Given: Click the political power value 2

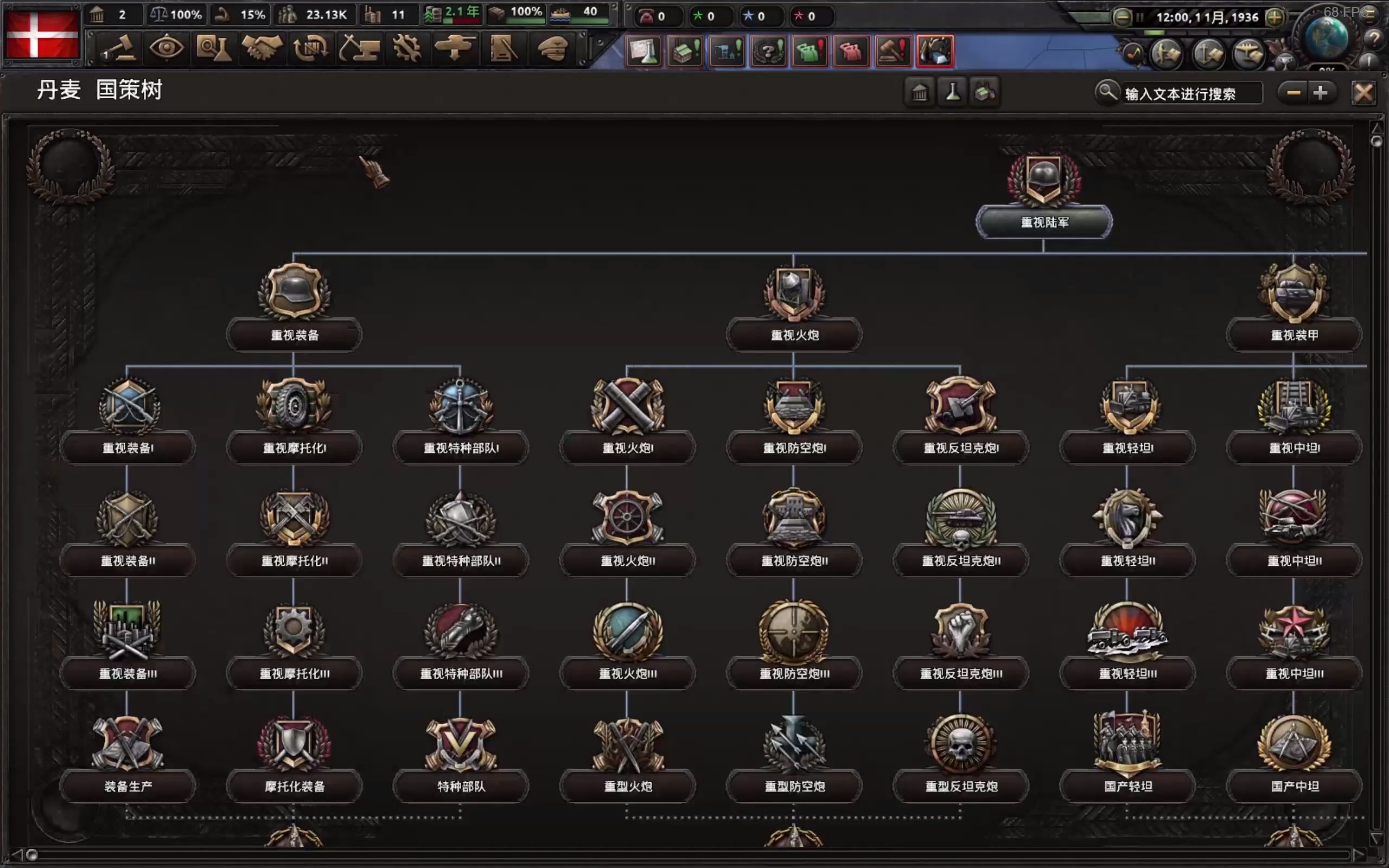Looking at the screenshot, I should [x=122, y=15].
